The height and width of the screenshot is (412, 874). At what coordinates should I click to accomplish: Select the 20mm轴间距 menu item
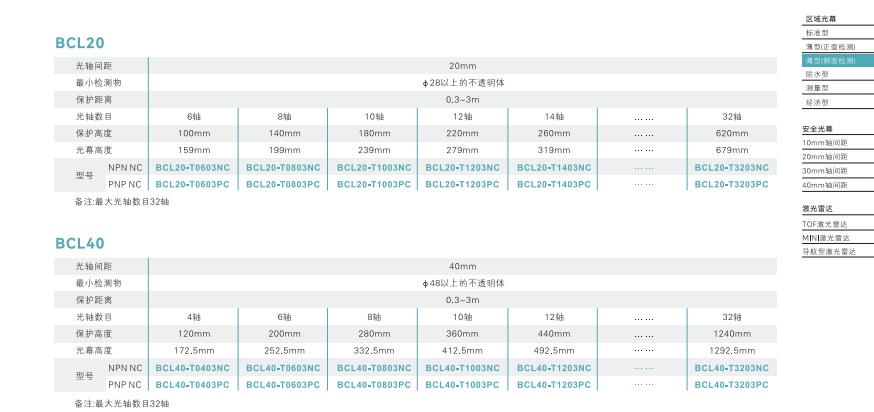click(826, 157)
